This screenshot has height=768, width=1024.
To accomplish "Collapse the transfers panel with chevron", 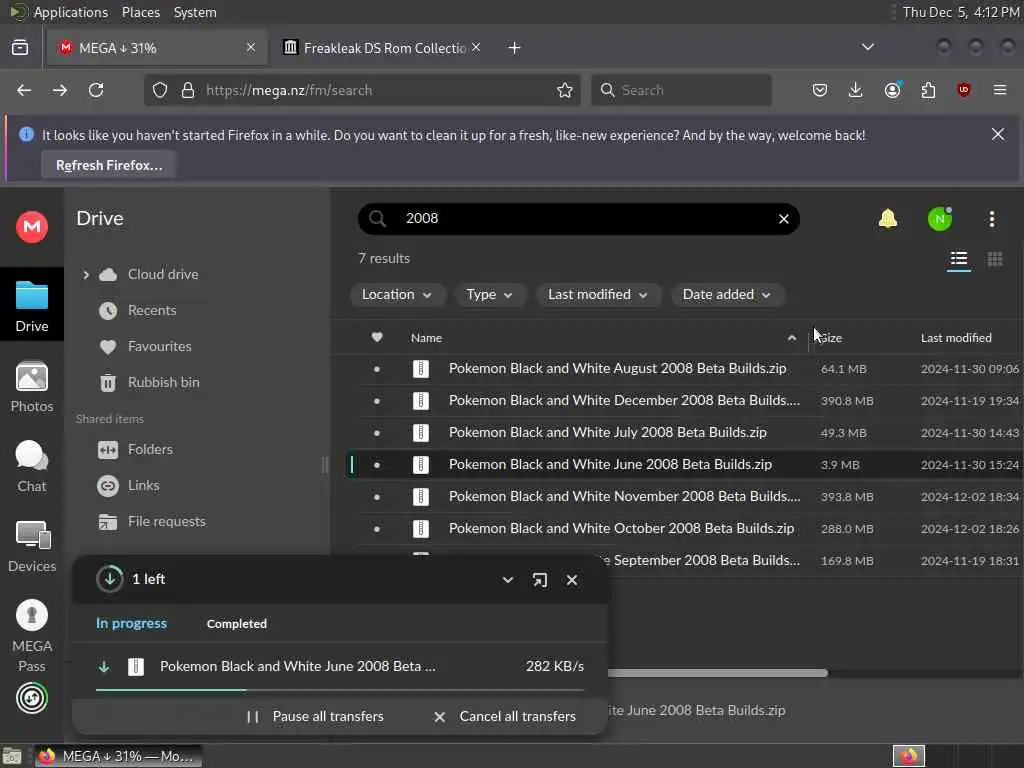I will (507, 580).
